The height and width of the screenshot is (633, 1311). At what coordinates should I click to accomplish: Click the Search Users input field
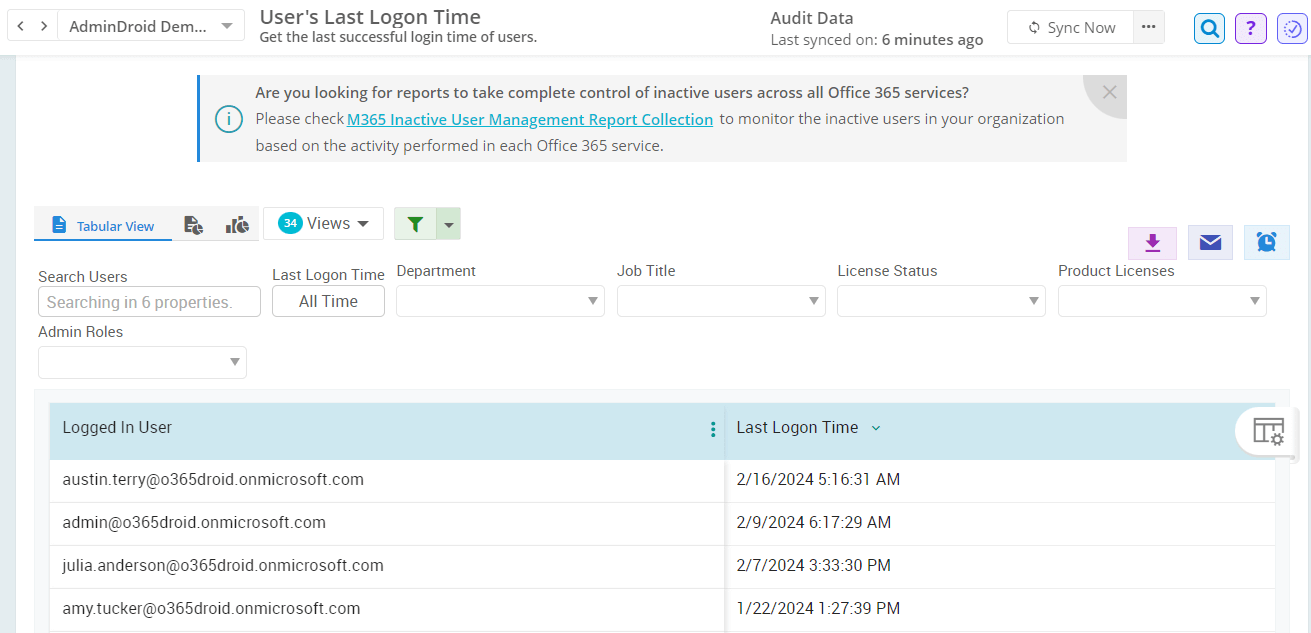click(x=149, y=302)
